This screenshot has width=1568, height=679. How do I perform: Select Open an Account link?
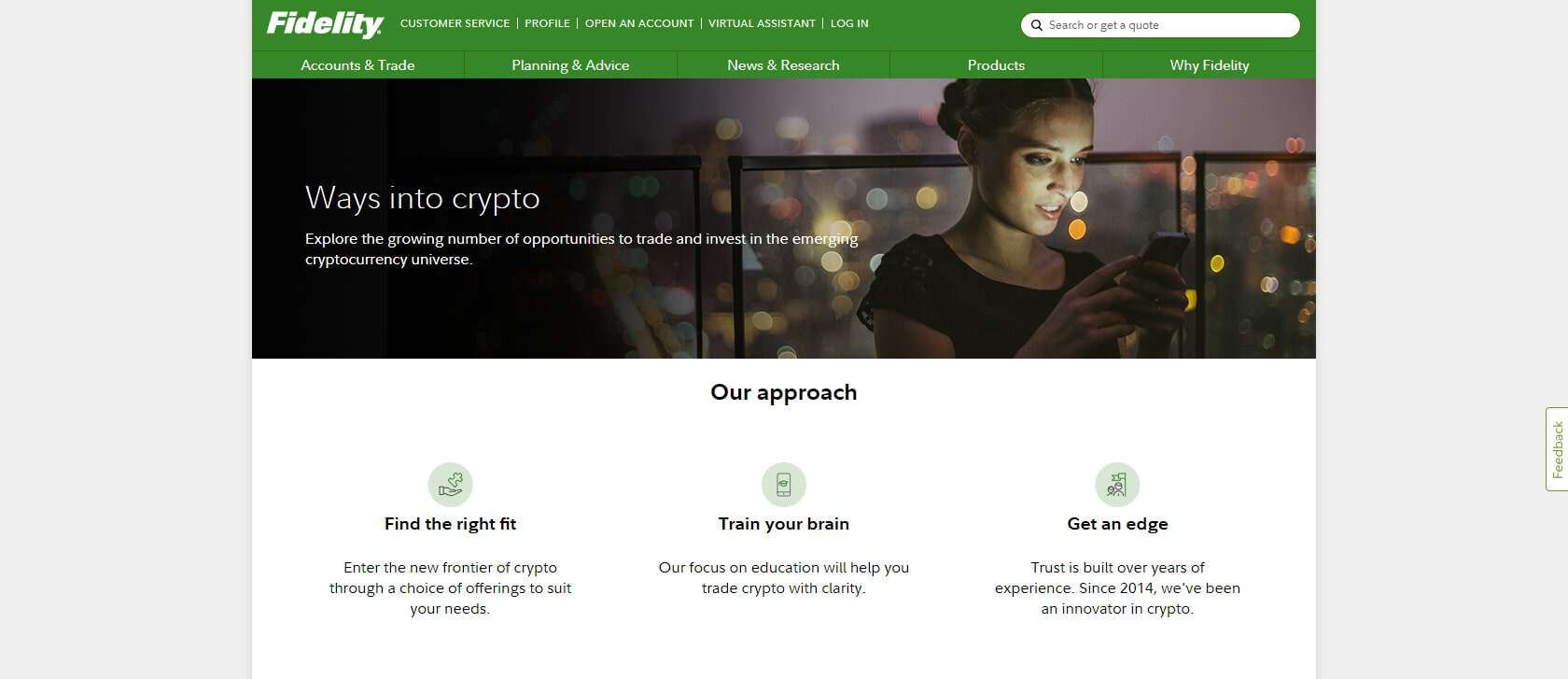[639, 23]
